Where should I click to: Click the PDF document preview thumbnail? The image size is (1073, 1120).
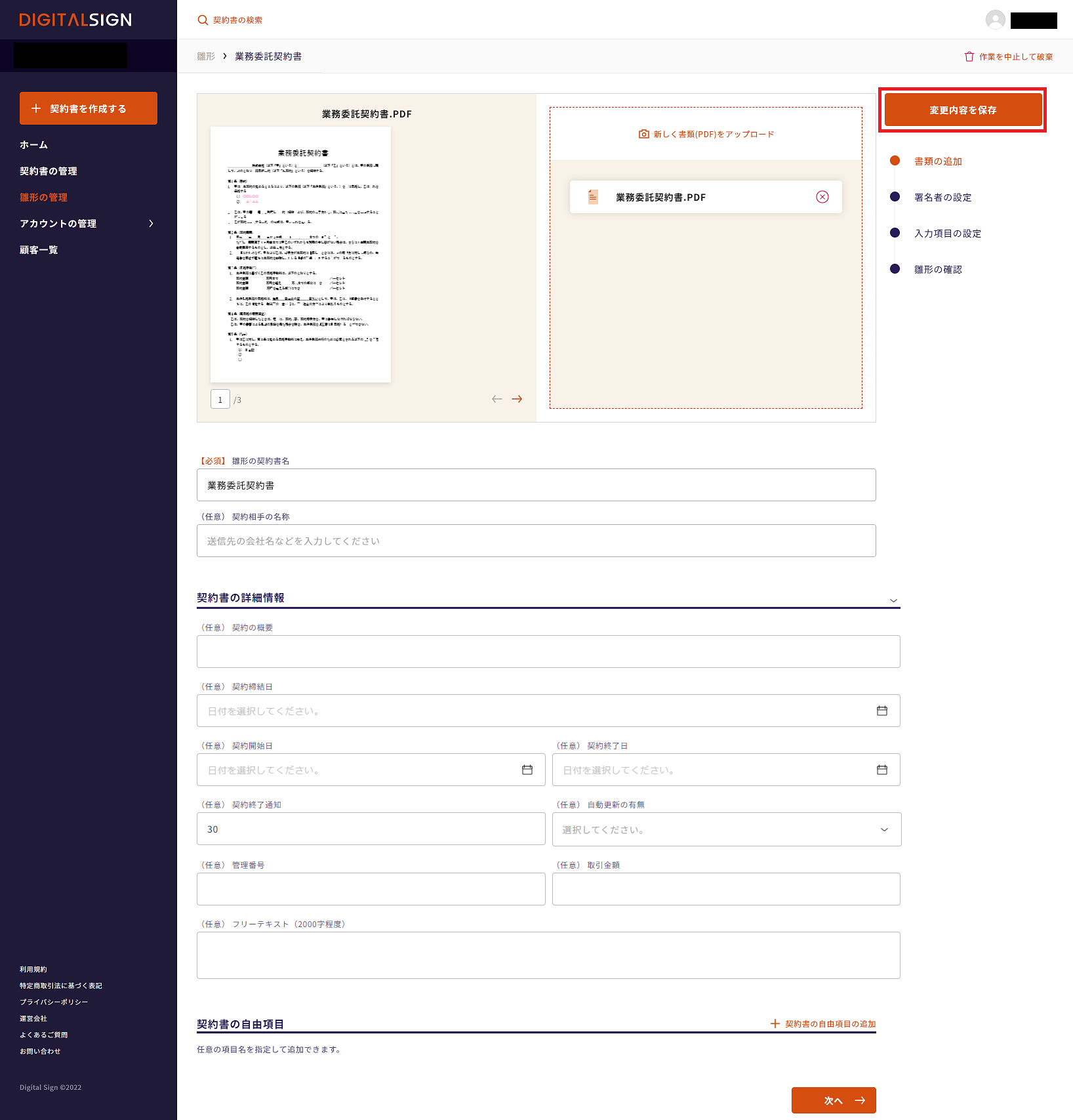[300, 255]
